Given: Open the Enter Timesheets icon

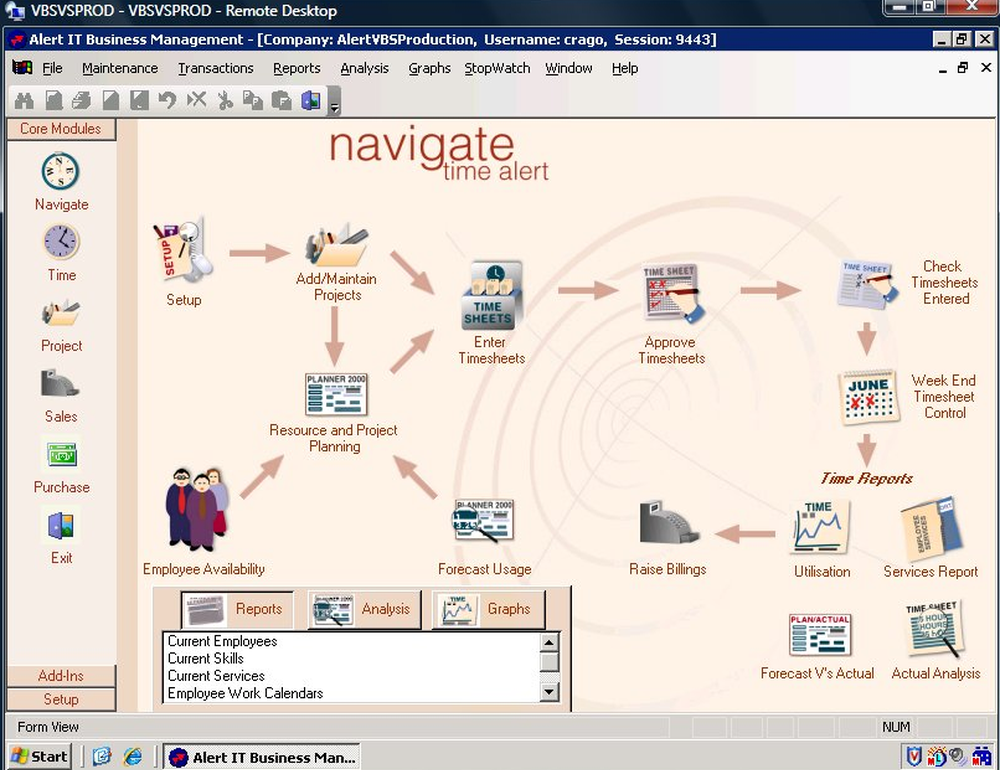Looking at the screenshot, I should [492, 295].
